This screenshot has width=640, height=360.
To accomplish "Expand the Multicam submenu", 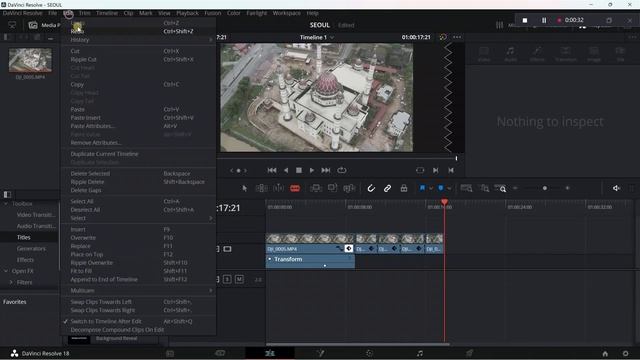I will (x=139, y=290).
